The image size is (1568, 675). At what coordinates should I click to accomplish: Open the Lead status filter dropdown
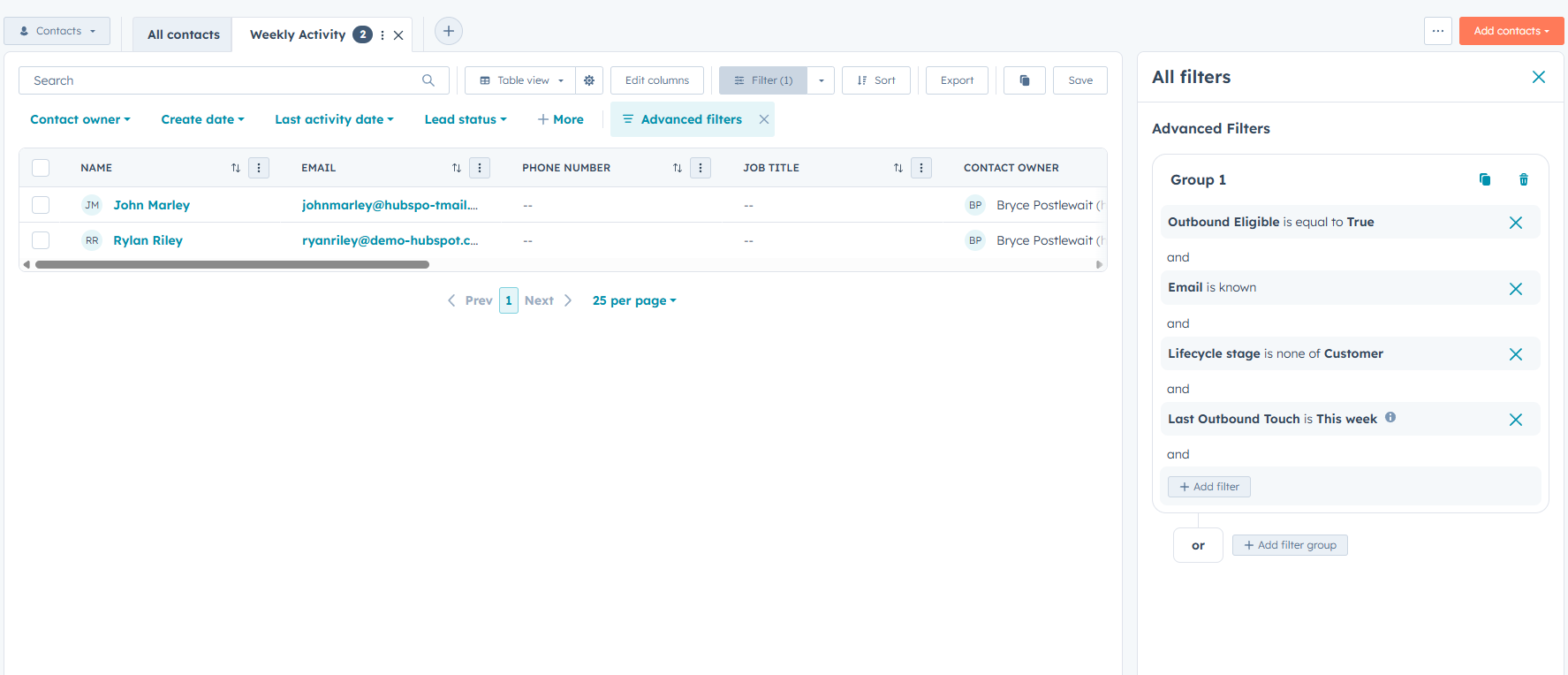click(x=466, y=119)
